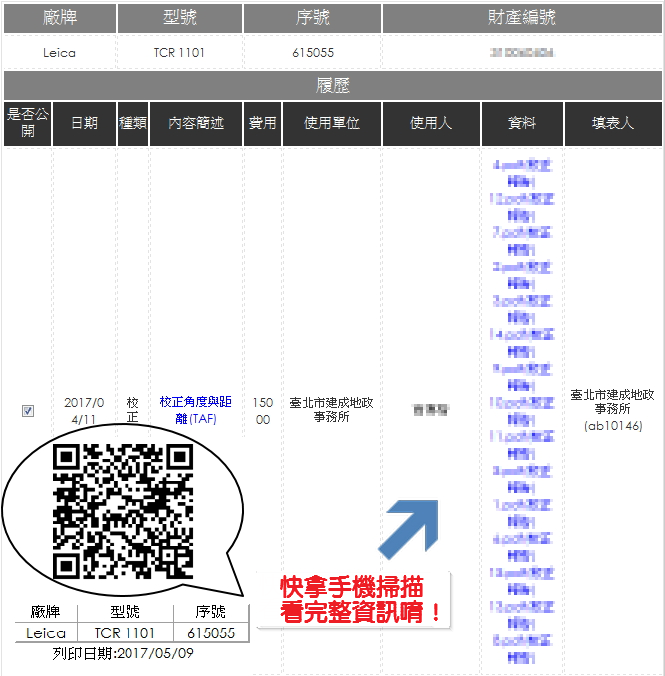The image size is (665, 676).
Task: Click the 資料 column header
Action: click(522, 123)
